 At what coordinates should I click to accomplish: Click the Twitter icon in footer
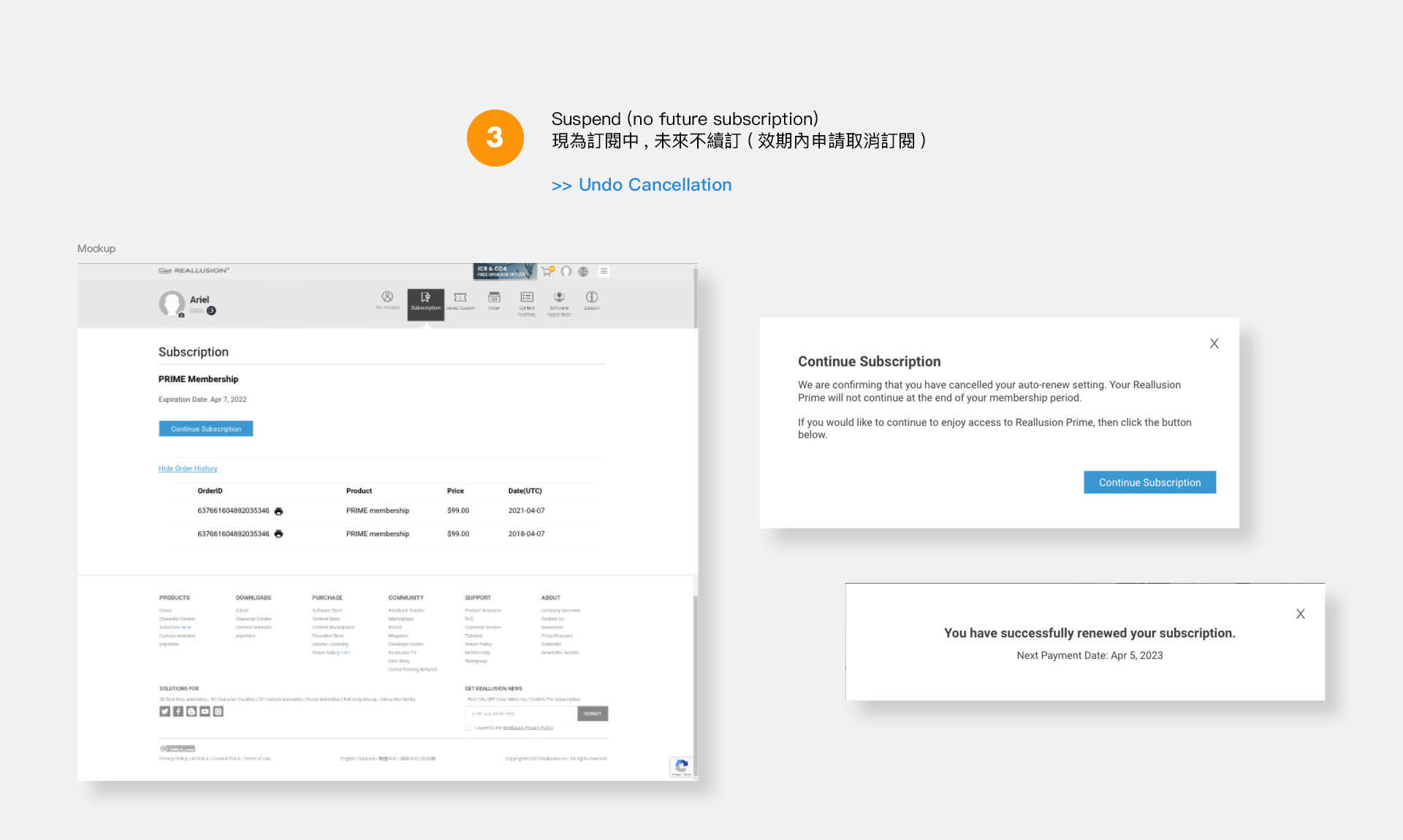[x=164, y=711]
